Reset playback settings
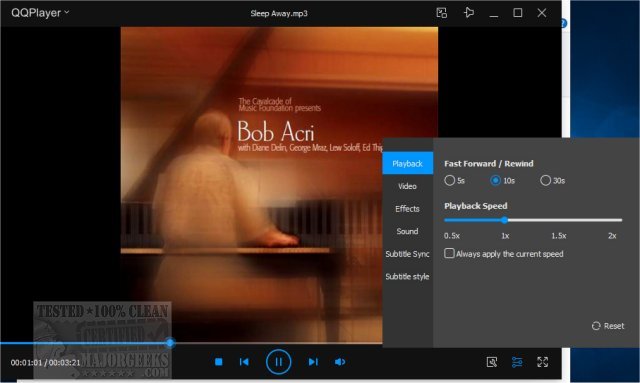Screen dimensions: 640x383 [x=608, y=326]
